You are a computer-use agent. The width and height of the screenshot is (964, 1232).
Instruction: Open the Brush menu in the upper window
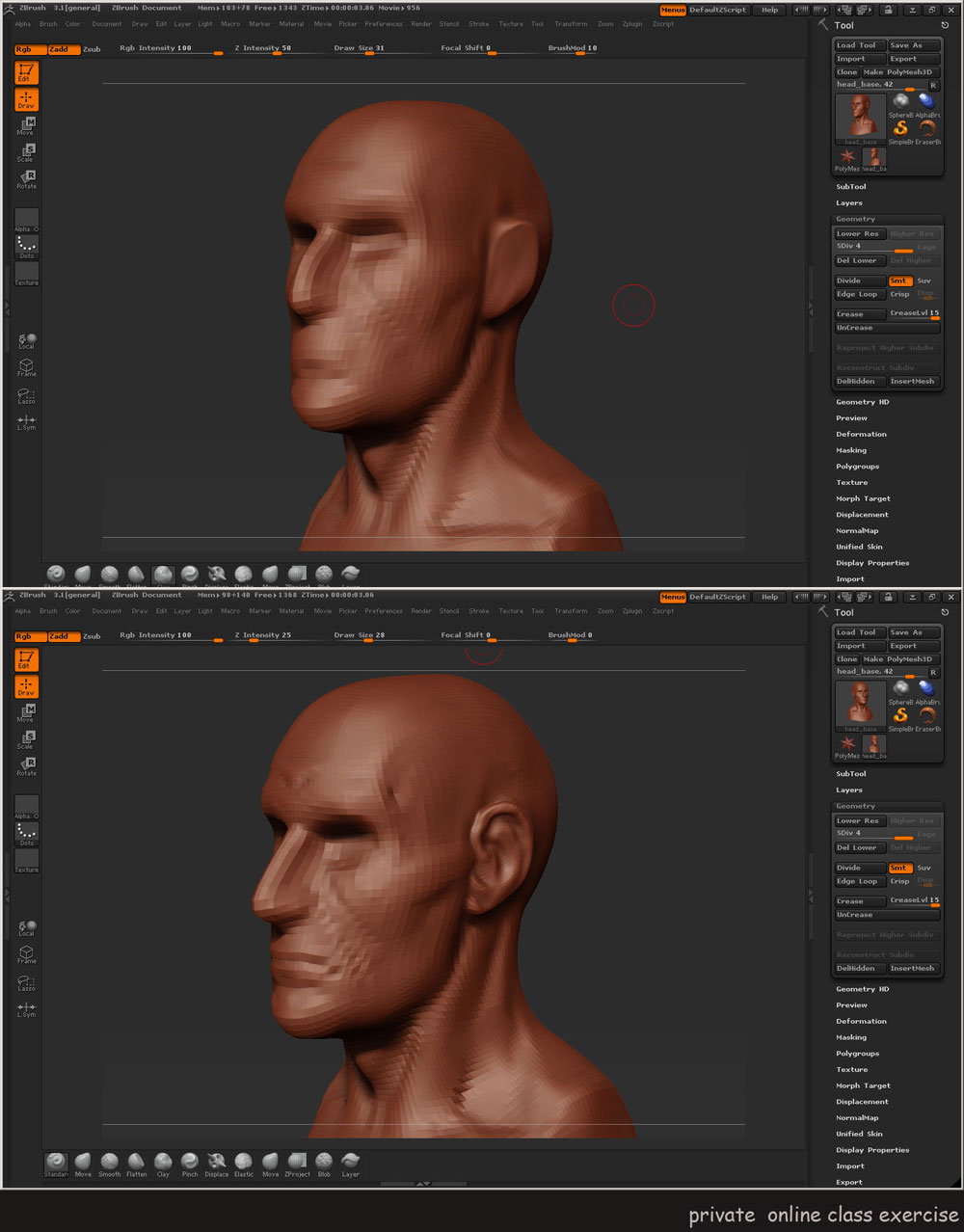pyautogui.click(x=48, y=24)
